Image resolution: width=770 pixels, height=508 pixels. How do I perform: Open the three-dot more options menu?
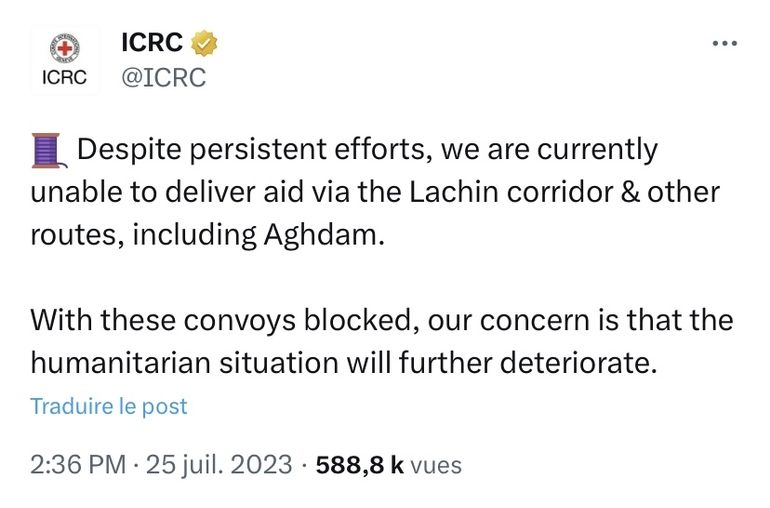pyautogui.click(x=723, y=44)
